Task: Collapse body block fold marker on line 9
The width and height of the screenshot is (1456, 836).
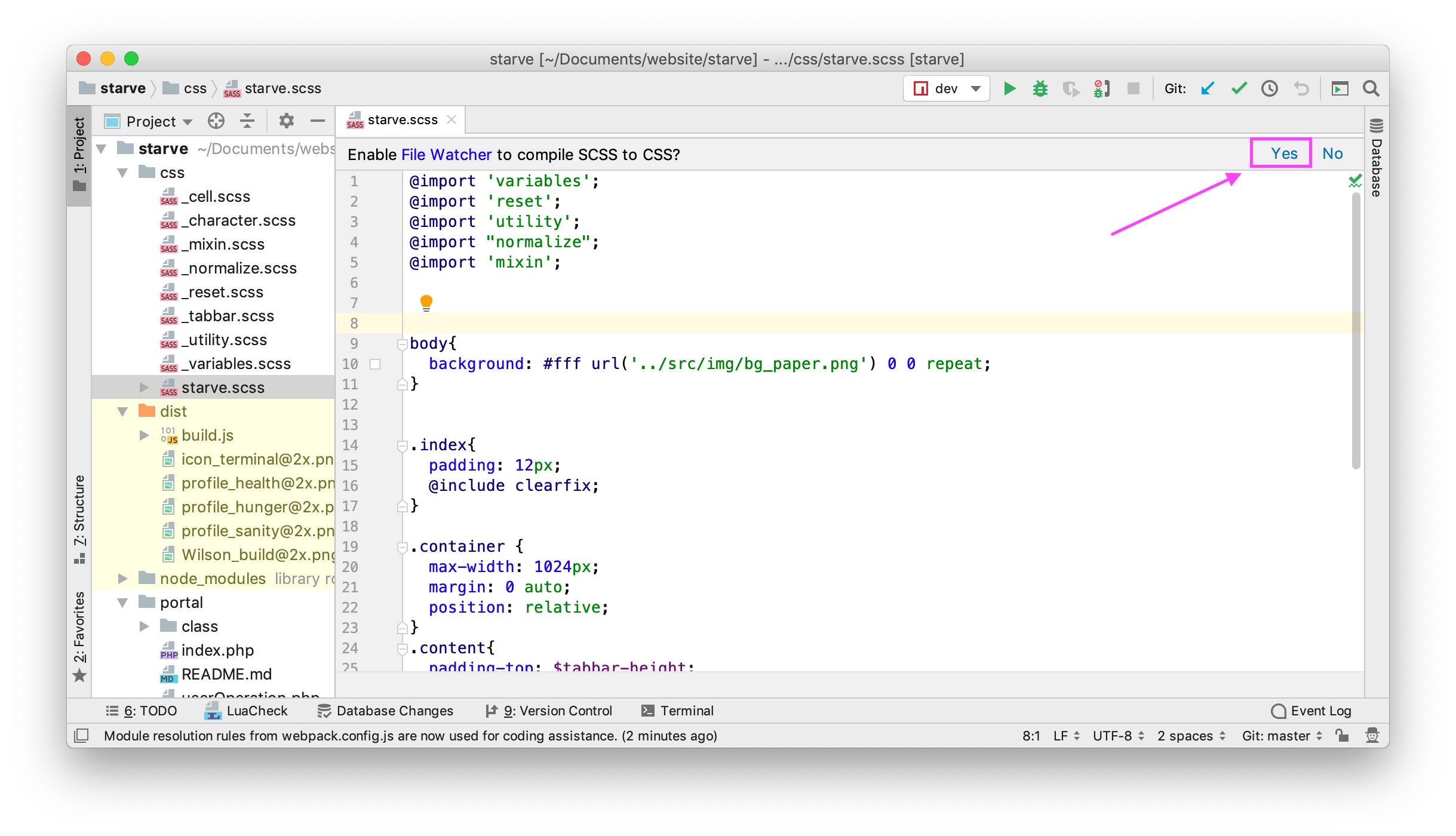Action: pos(402,344)
